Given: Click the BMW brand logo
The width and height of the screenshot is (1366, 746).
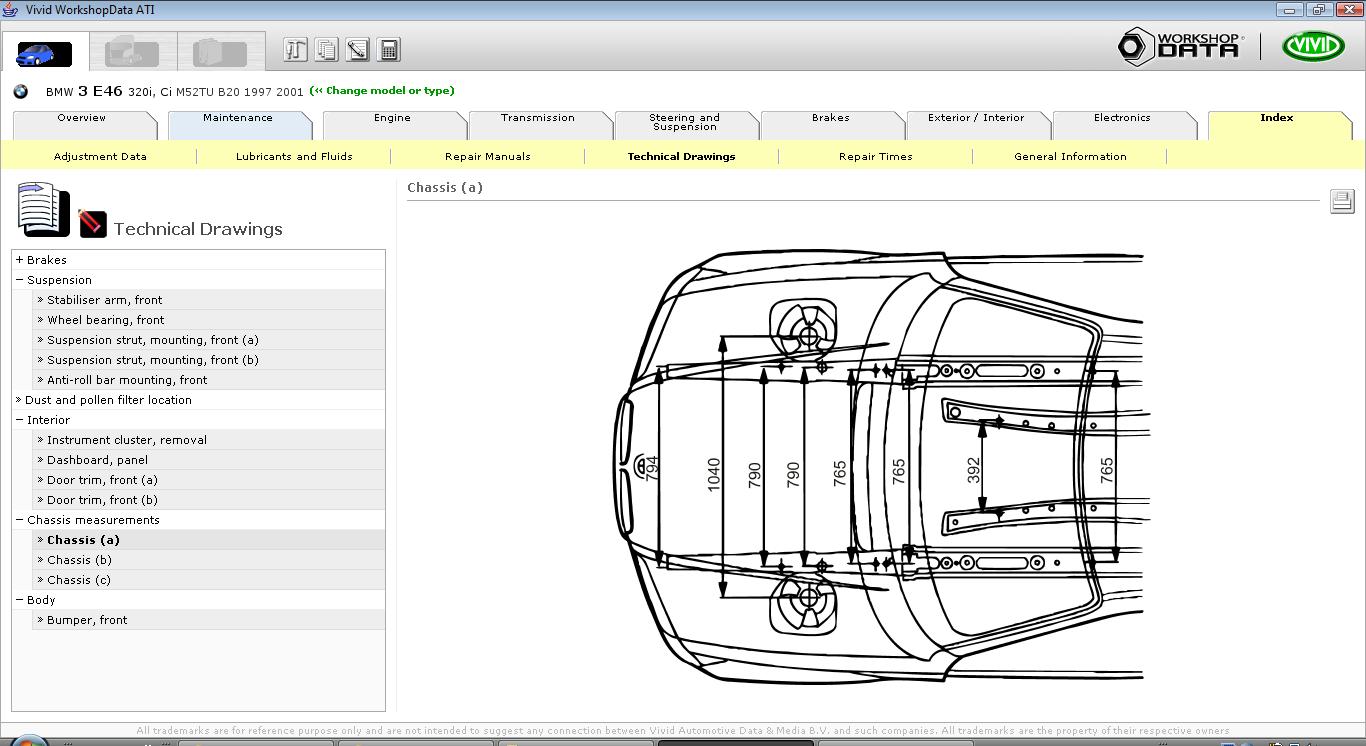Looking at the screenshot, I should point(20,92).
